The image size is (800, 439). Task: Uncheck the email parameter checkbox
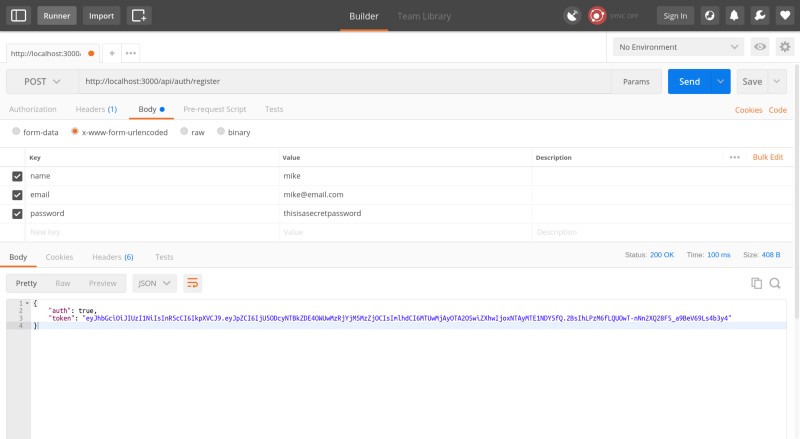17,195
